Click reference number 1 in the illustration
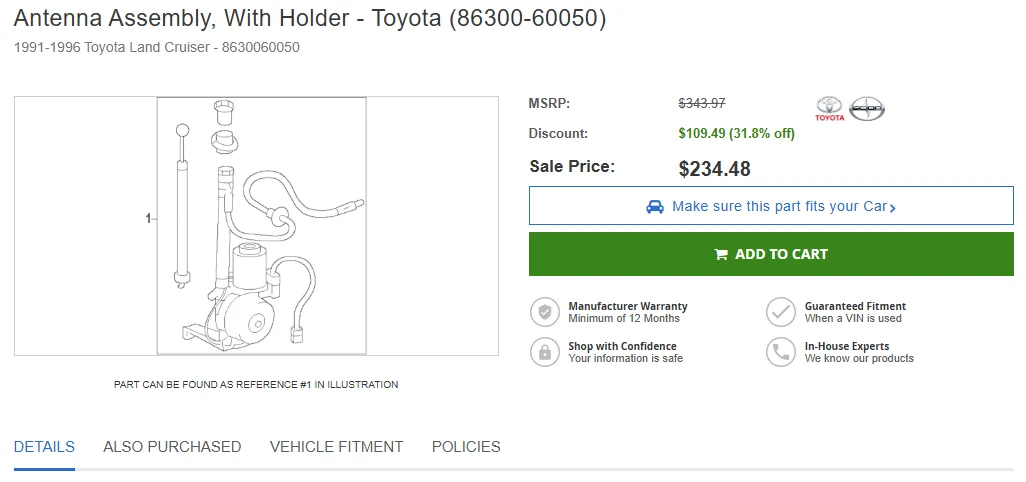The image size is (1026, 482). click(148, 218)
